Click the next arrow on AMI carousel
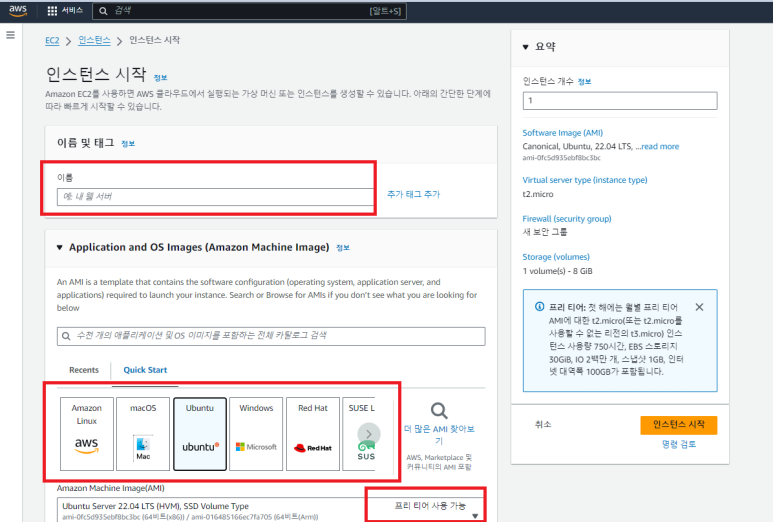The height and width of the screenshot is (522, 773). tap(369, 434)
